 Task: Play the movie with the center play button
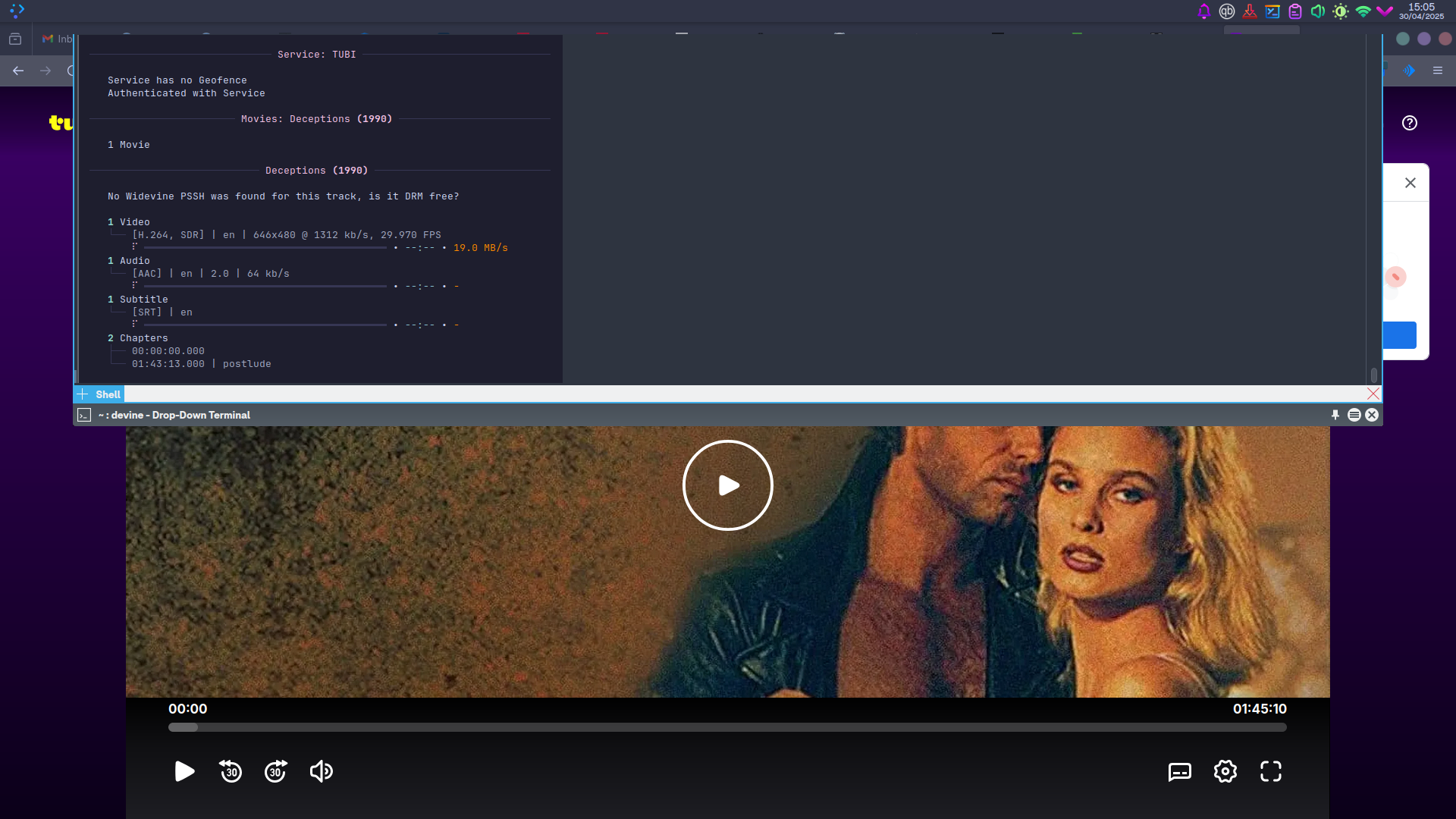click(727, 485)
